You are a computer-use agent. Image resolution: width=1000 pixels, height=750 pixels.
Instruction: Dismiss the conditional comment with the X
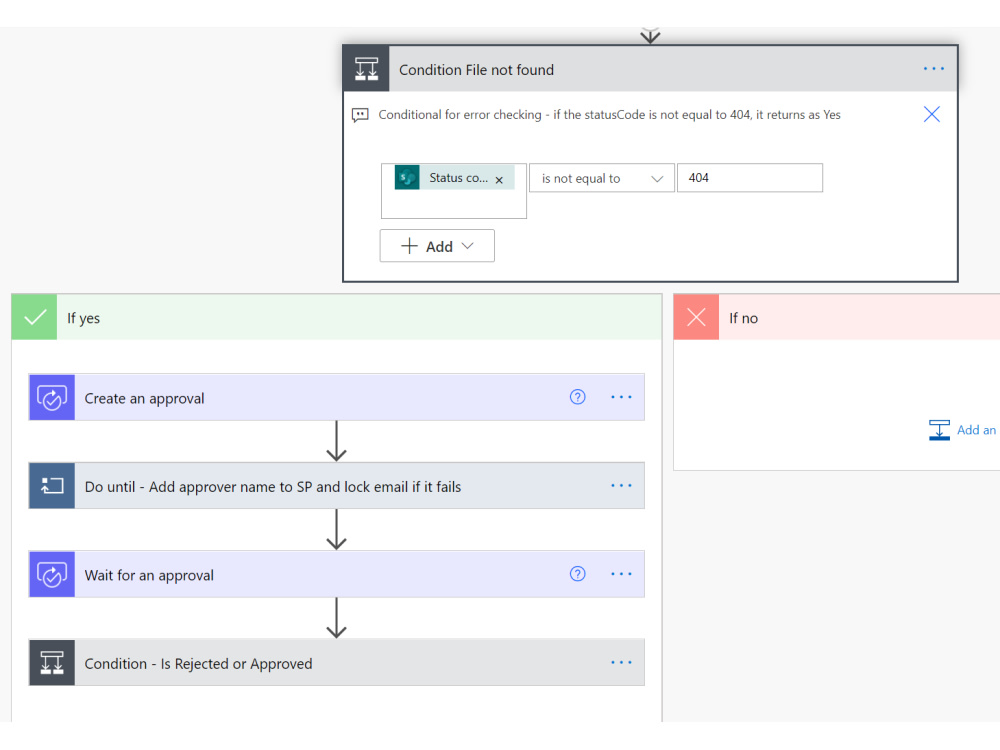tap(932, 115)
